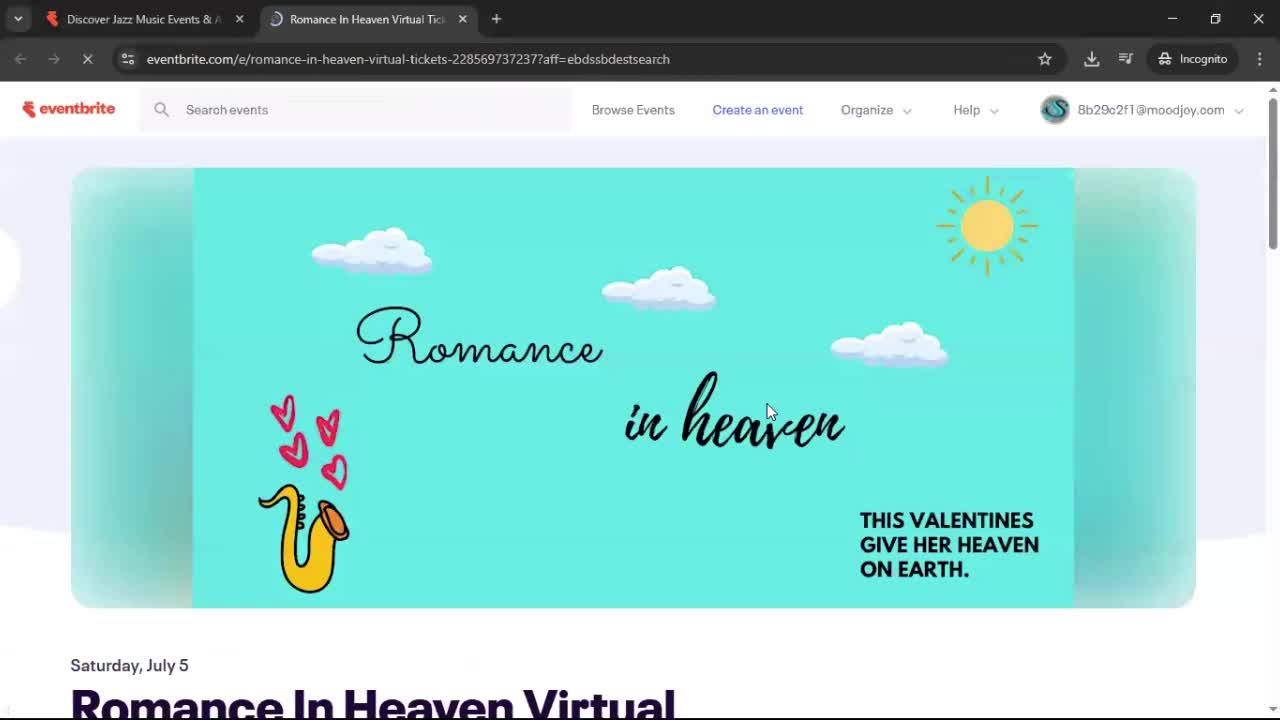1280x720 pixels.
Task: Open the Chrome downloads icon
Action: tap(1092, 59)
